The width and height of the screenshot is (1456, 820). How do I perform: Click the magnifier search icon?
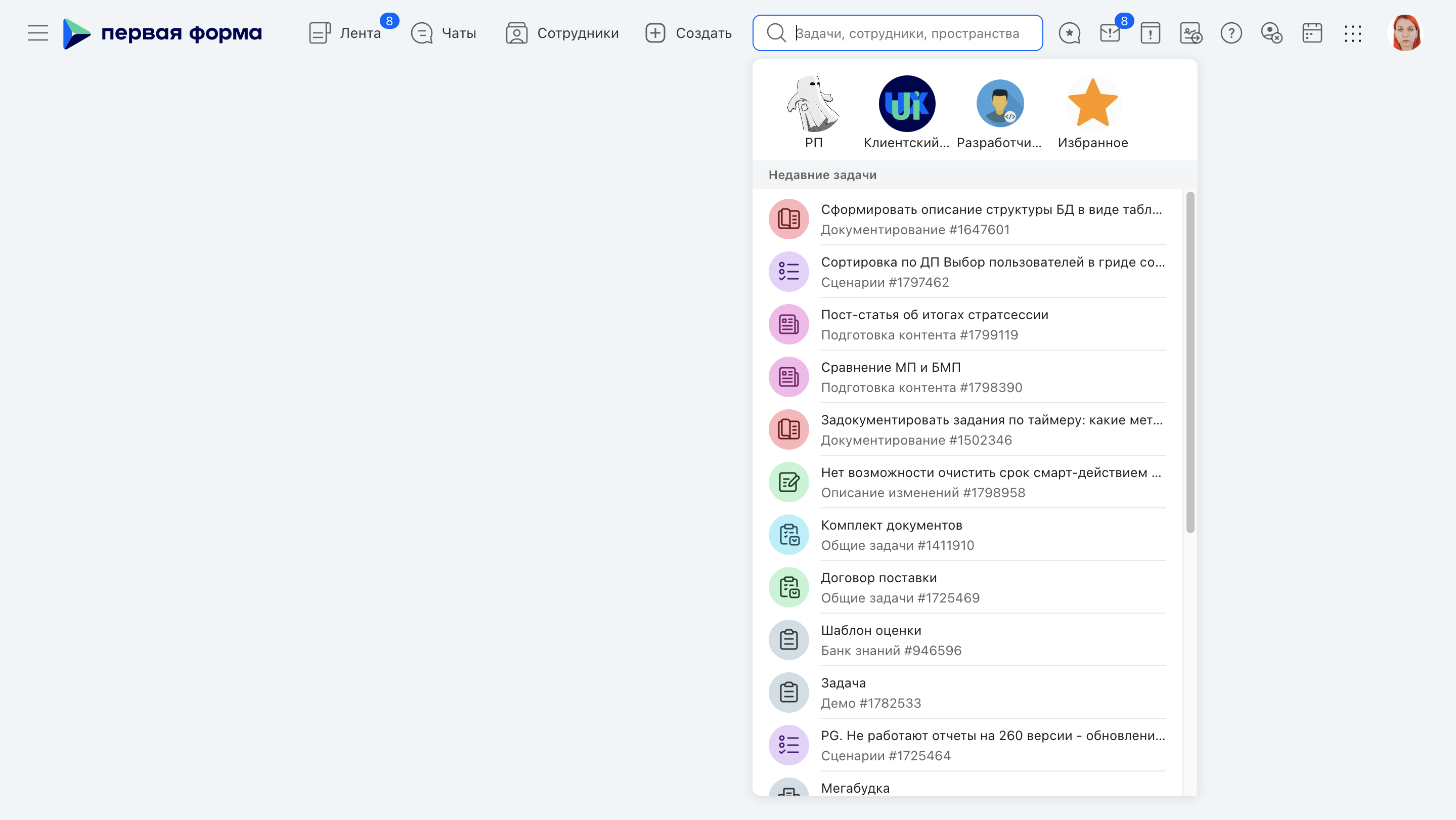tap(776, 33)
